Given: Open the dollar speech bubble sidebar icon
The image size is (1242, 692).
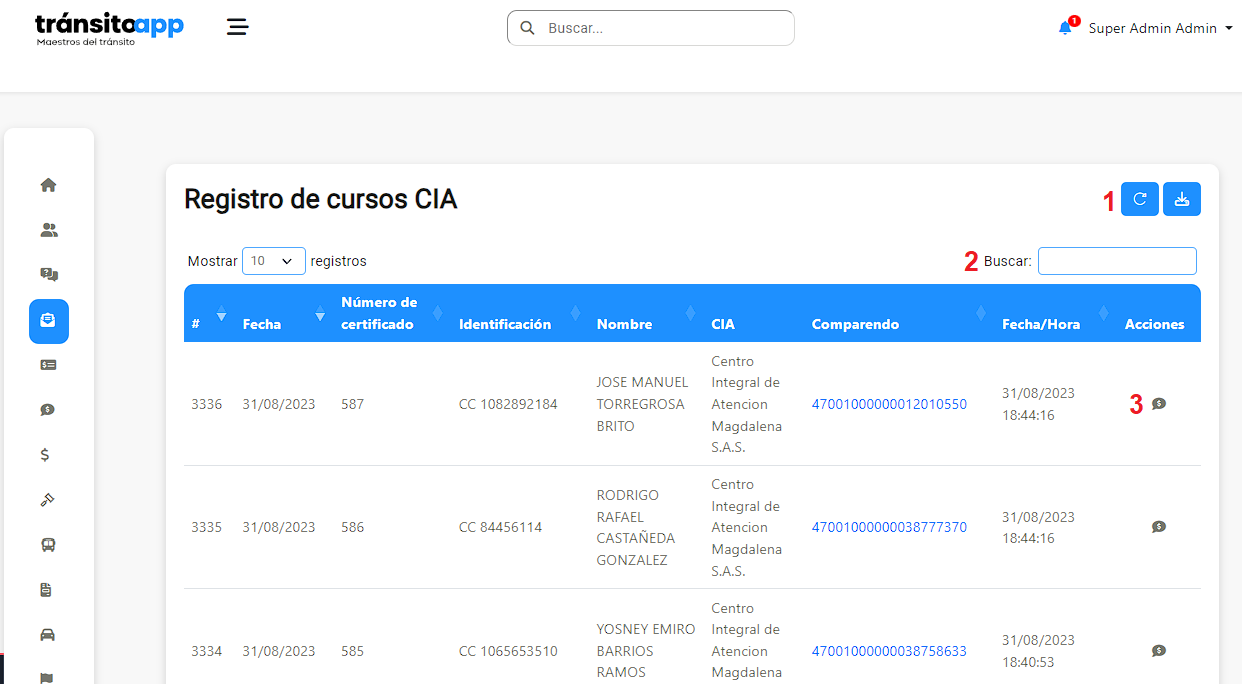Looking at the screenshot, I should pos(48,410).
